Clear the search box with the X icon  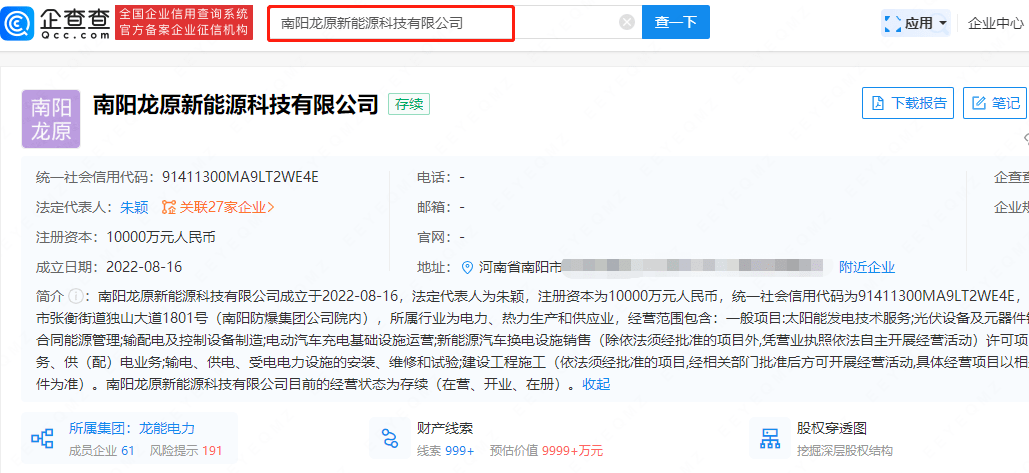[x=627, y=23]
